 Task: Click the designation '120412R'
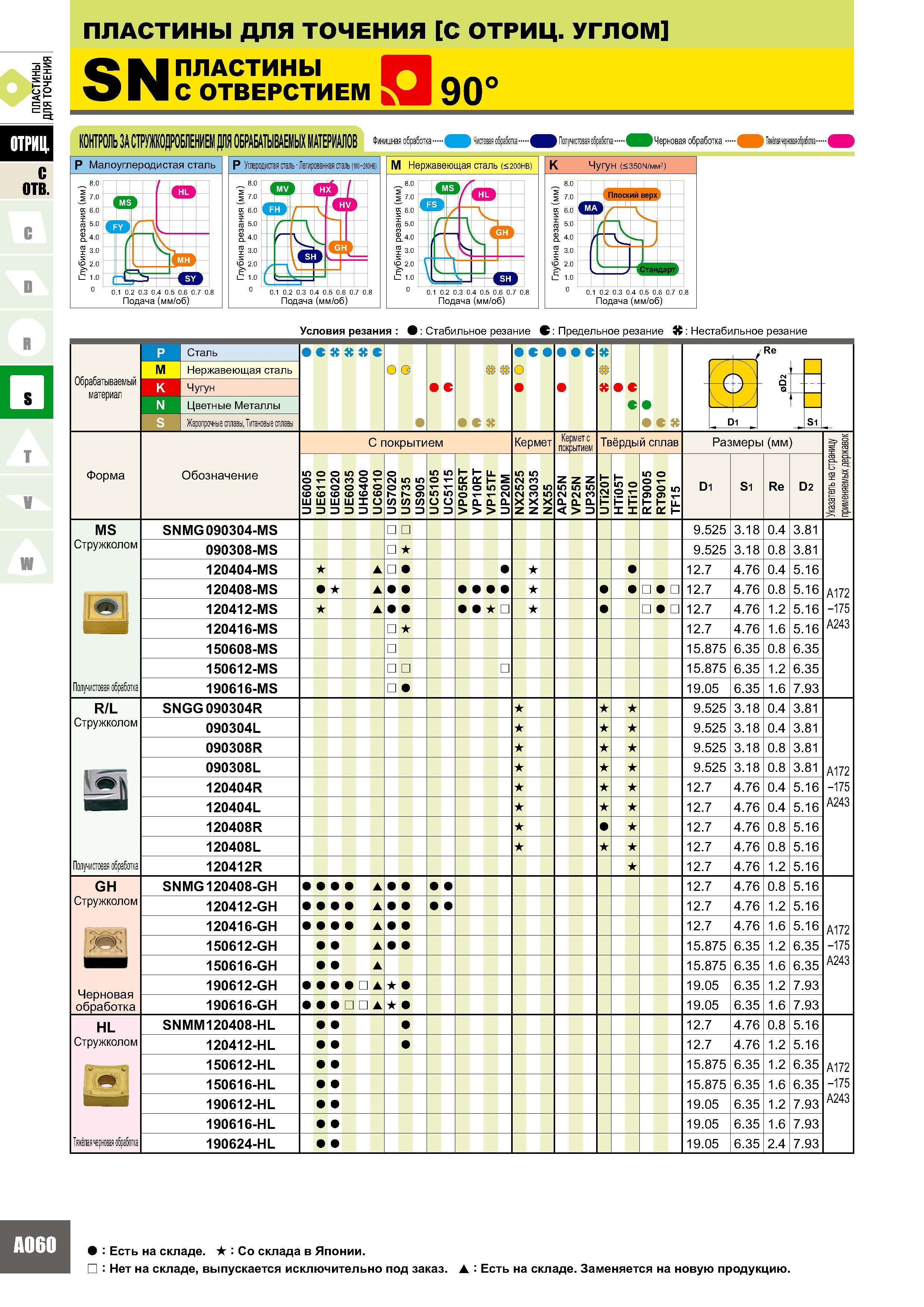[233, 866]
